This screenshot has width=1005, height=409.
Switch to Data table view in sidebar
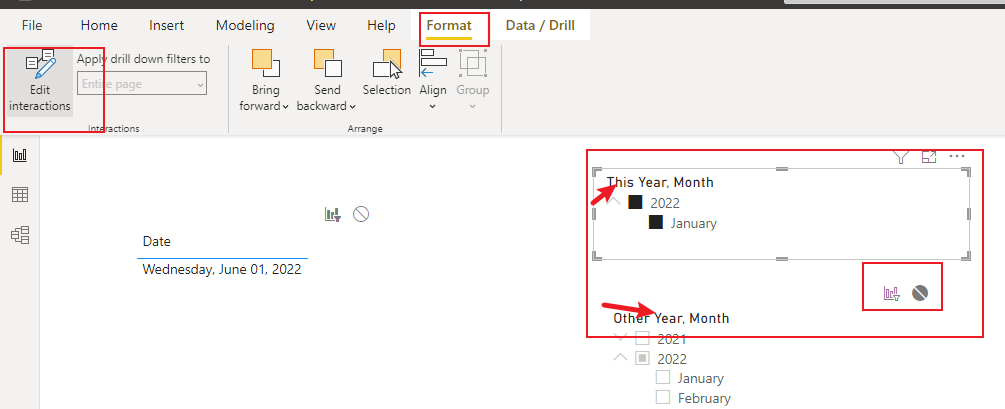click(20, 195)
